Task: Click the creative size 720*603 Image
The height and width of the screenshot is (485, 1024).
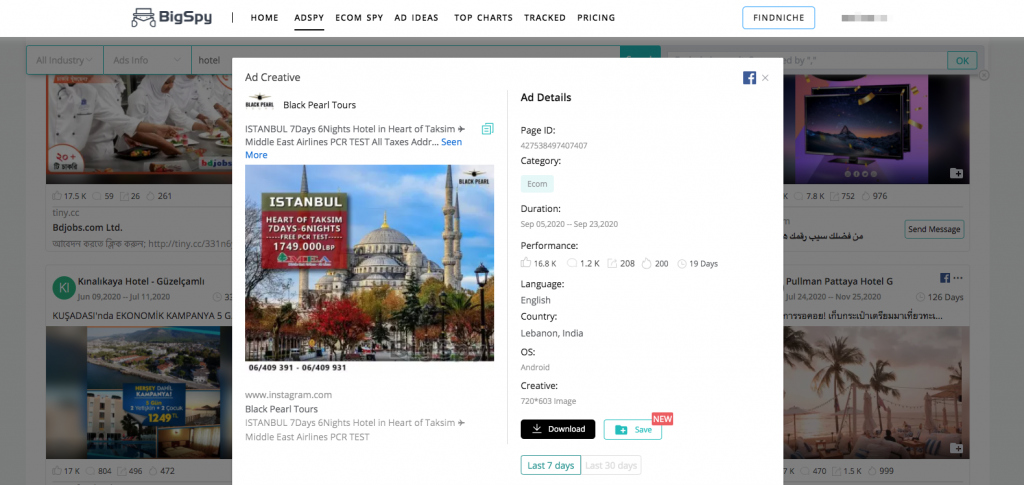Action: click(x=548, y=401)
